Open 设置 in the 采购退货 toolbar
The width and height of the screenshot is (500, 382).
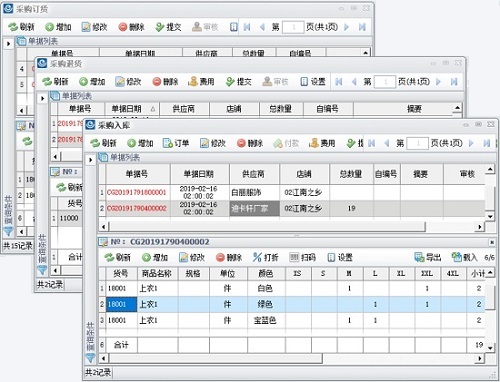313,82
